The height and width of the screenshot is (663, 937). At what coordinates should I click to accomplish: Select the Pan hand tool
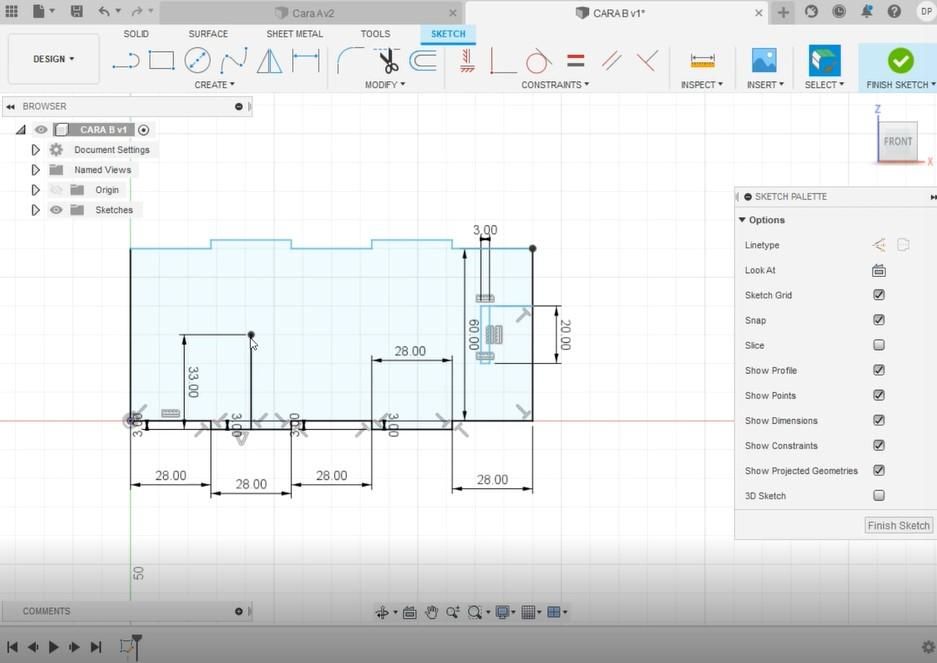pos(431,612)
